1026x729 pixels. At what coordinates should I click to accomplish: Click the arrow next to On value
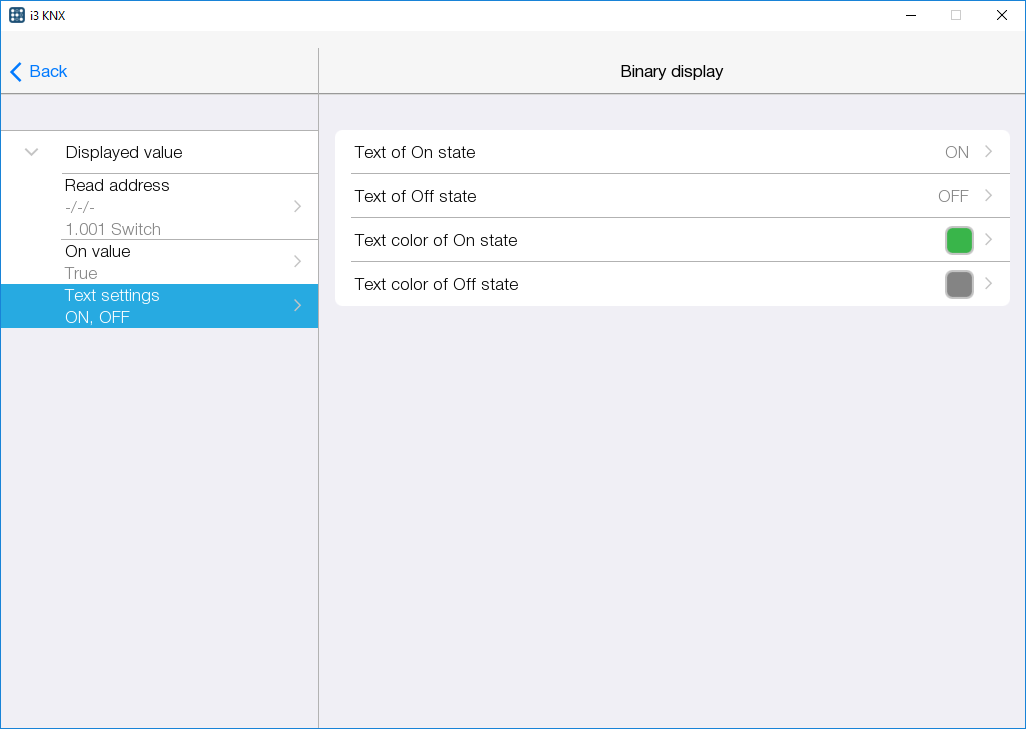pos(297,261)
